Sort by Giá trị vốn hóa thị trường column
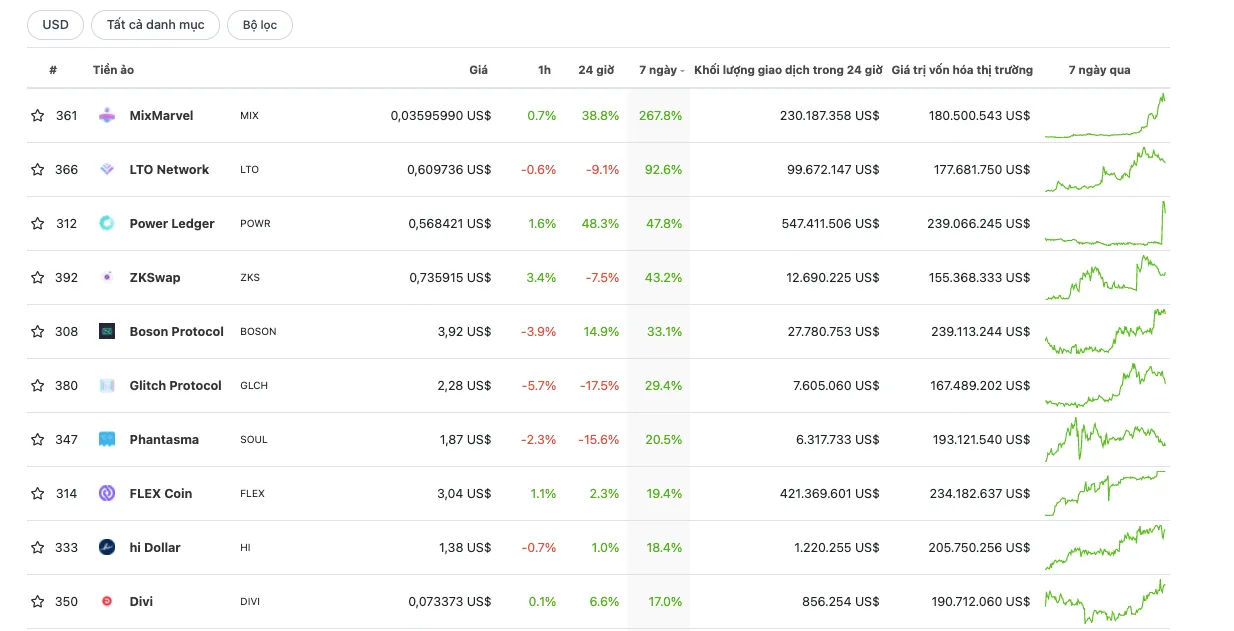This screenshot has width=1234, height=631. [962, 70]
